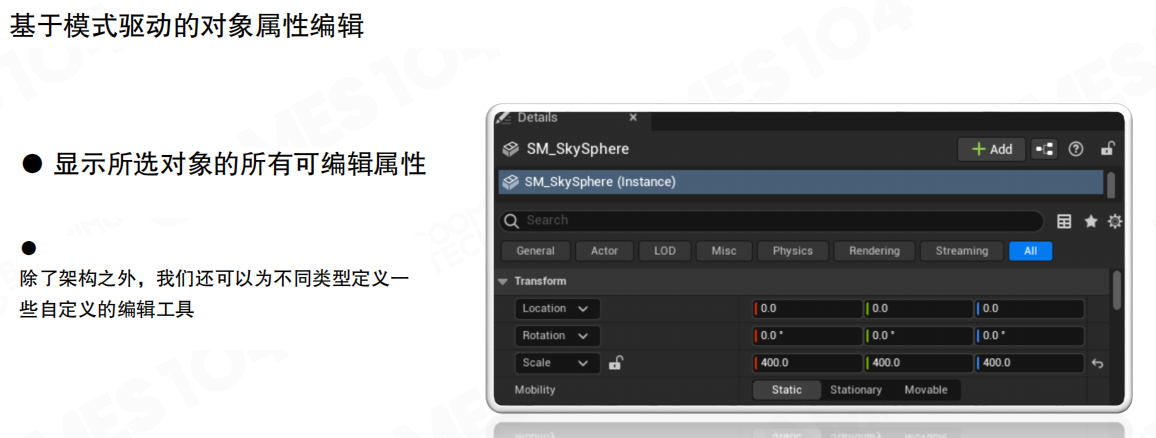
Task: Click the Details search field
Action: [770, 221]
